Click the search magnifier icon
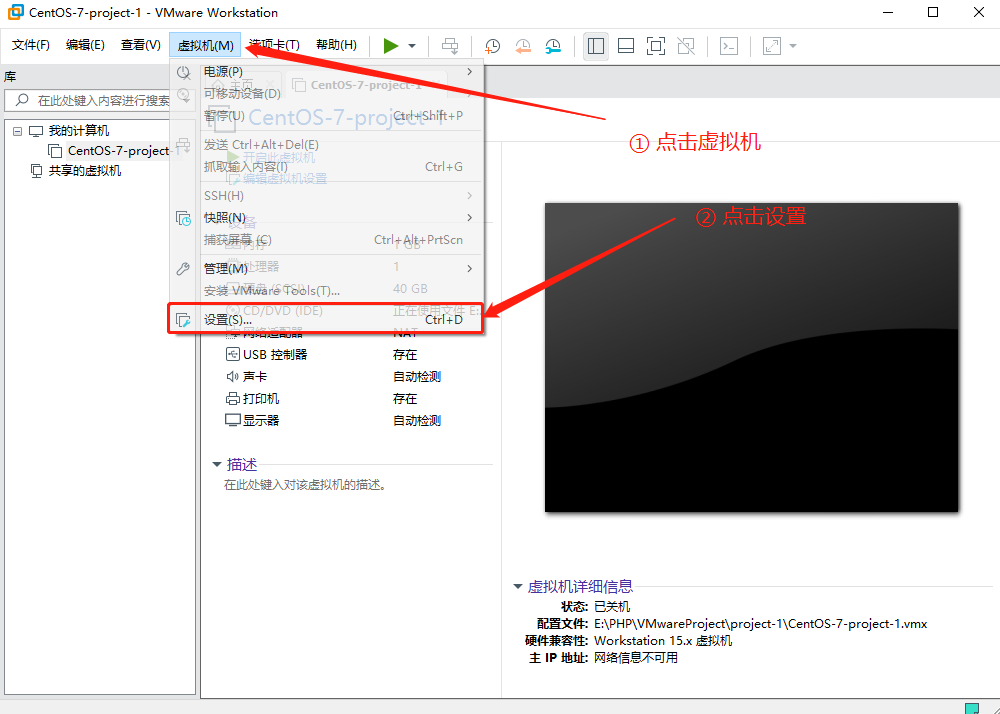The width and height of the screenshot is (1000, 714). [x=22, y=100]
